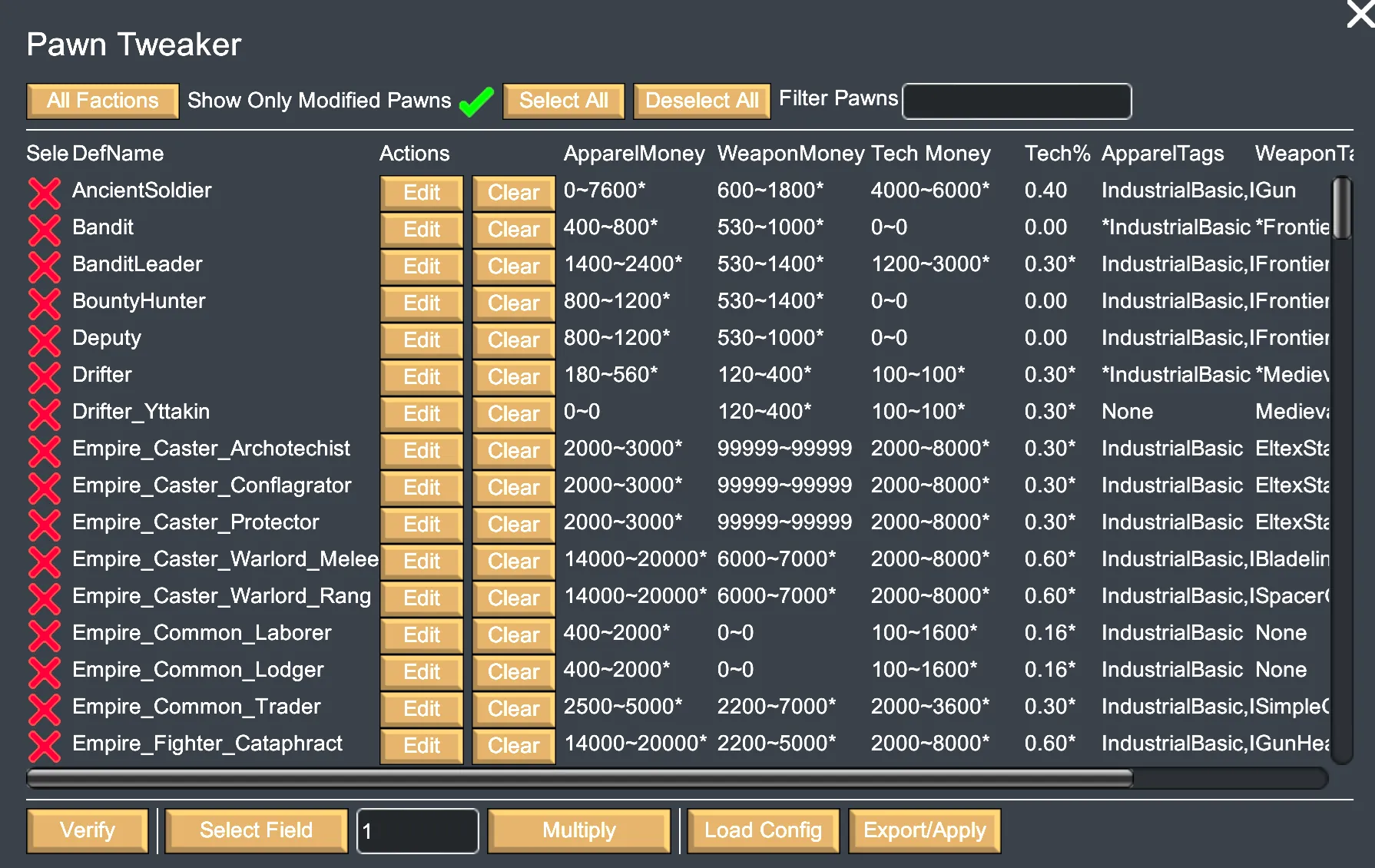Toggle the red X next to BountyHunter
Image resolution: width=1375 pixels, height=868 pixels.
tap(45, 303)
